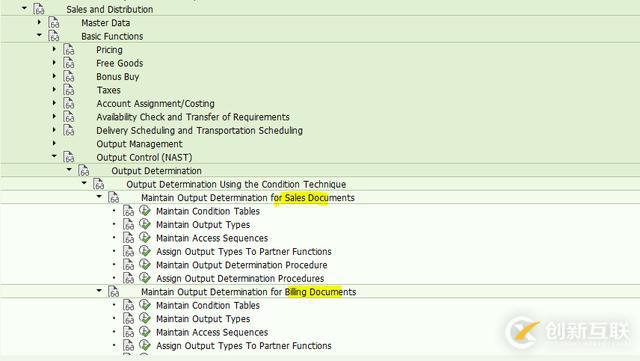Open documentation icon for Basic Functions
The height and width of the screenshot is (361, 640).
pos(54,36)
